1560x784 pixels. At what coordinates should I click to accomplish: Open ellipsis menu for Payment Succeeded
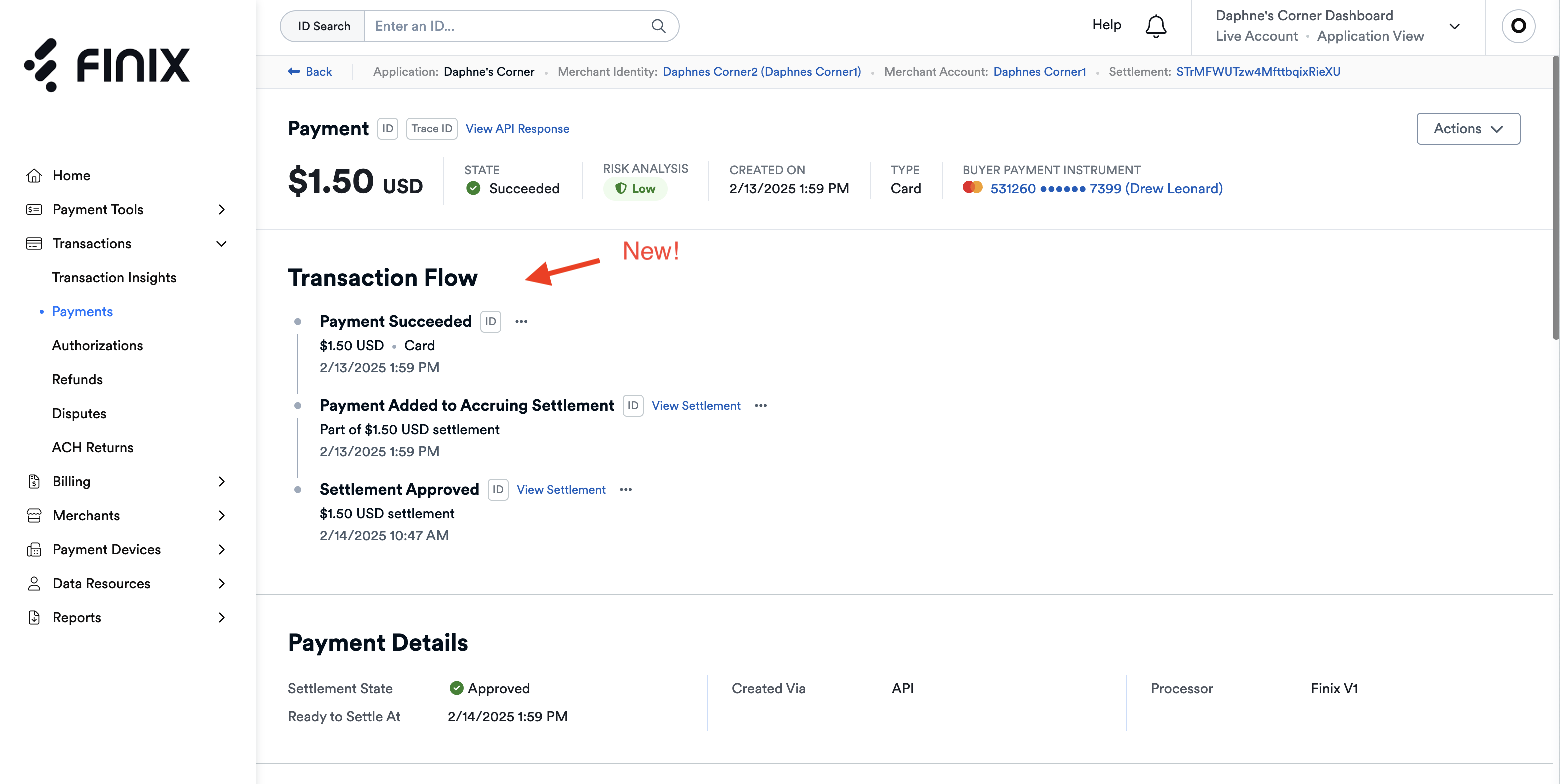pos(521,322)
